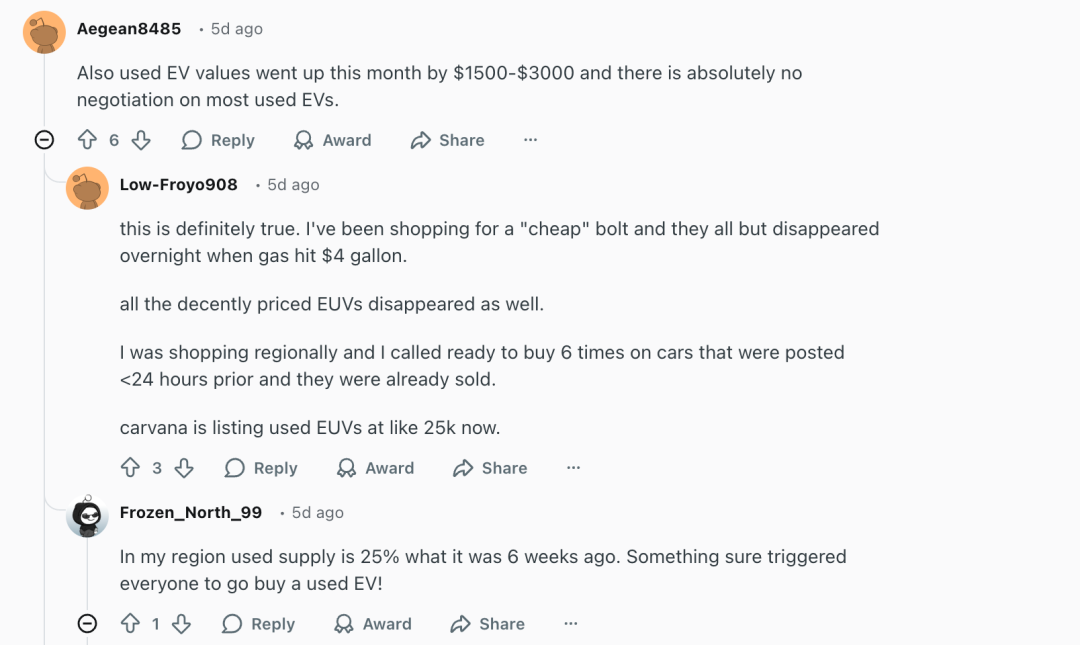Reply to Low-Froyo908's comment
The image size is (1080, 645).
[x=261, y=468]
